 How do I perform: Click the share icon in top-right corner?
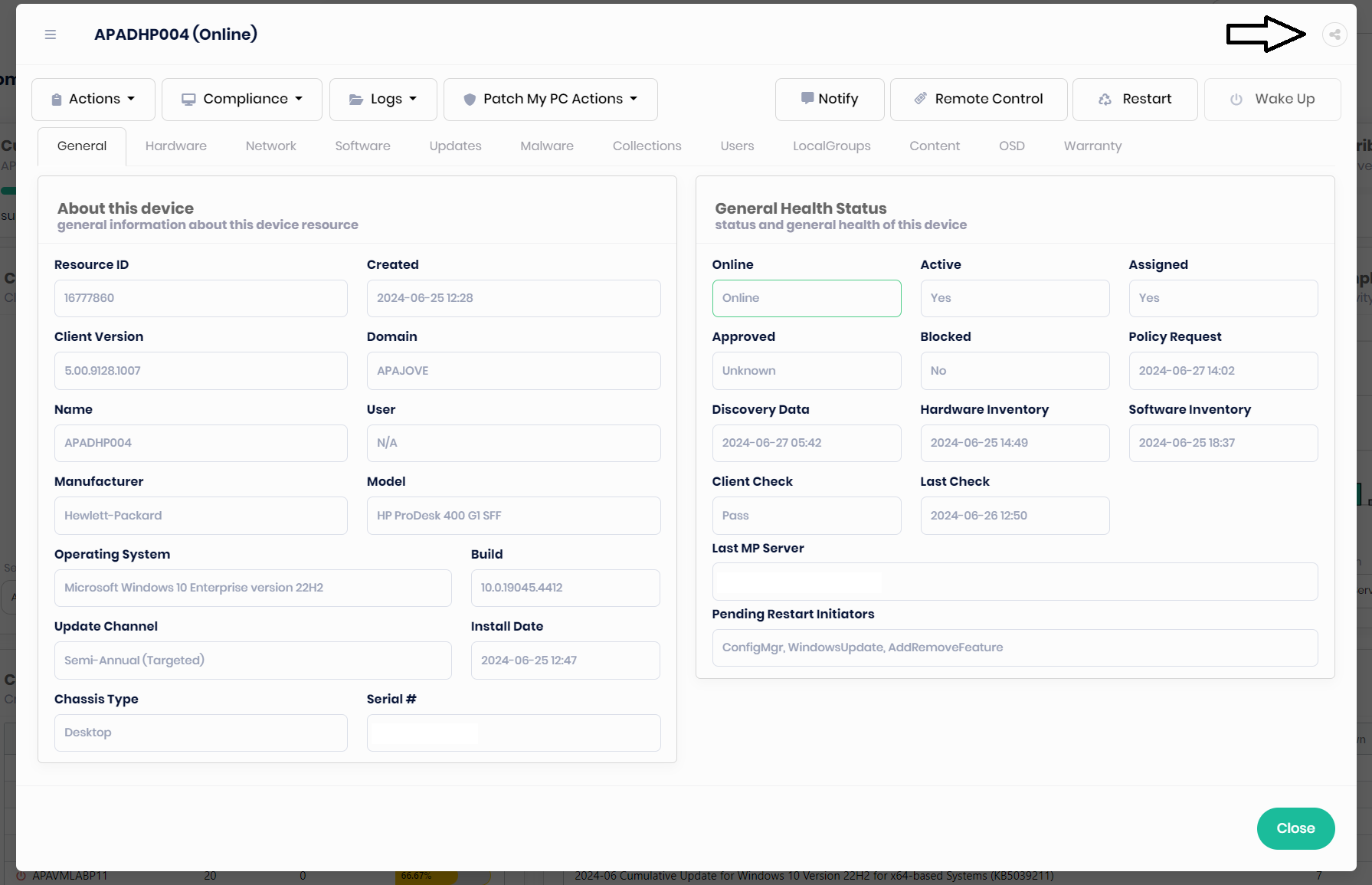[1334, 34]
